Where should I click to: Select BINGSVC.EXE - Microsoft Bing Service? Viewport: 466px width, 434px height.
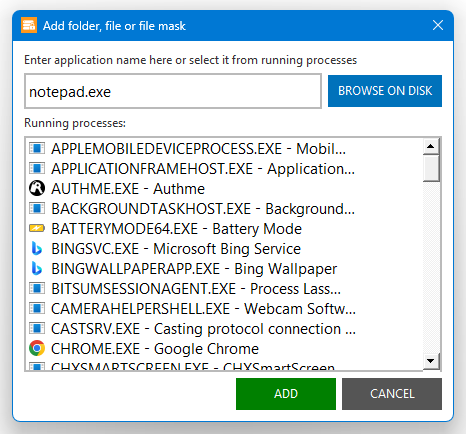[x=224, y=248]
